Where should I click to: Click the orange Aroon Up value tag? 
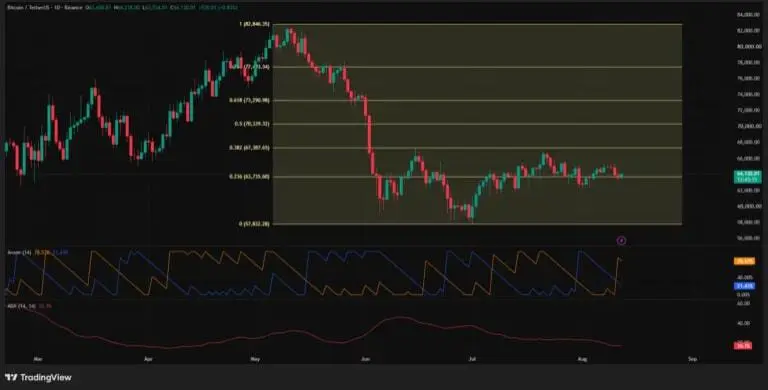click(x=744, y=261)
